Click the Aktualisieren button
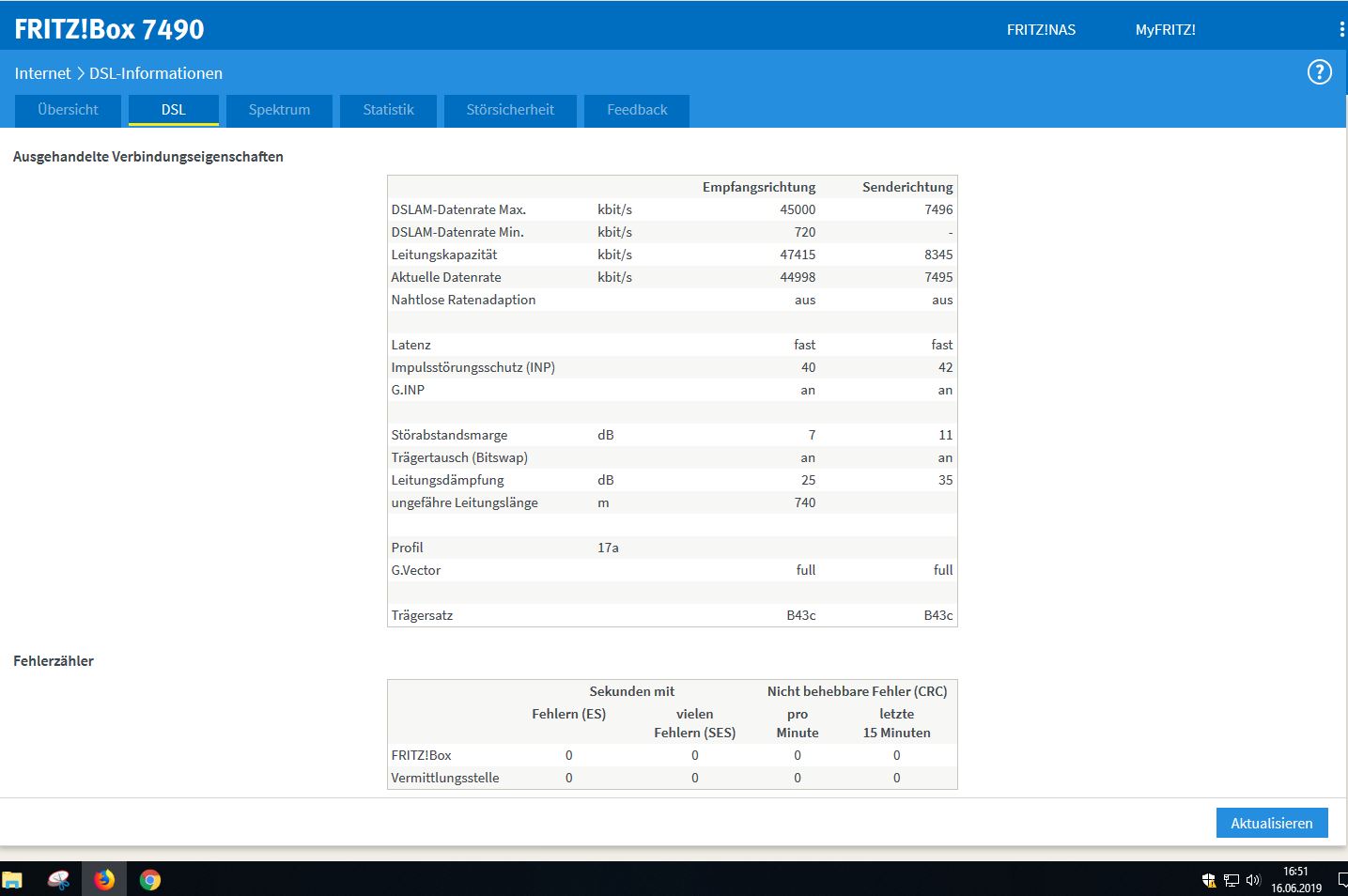Image resolution: width=1348 pixels, height=896 pixels. coord(1272,823)
